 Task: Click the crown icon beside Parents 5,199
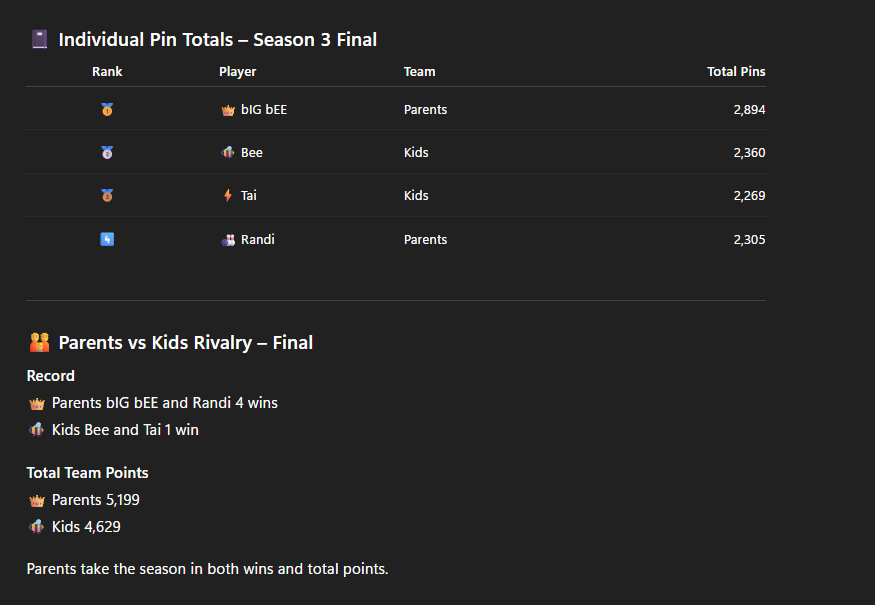pos(37,500)
